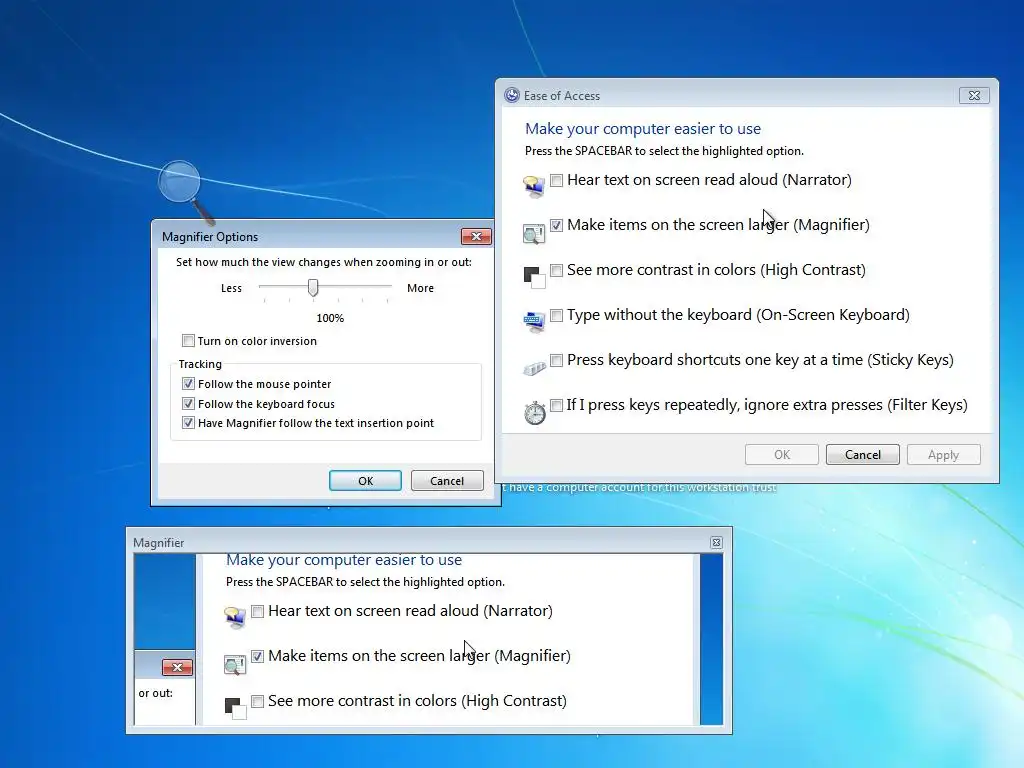Uncheck Magnifier option in Ease of Access

point(556,225)
